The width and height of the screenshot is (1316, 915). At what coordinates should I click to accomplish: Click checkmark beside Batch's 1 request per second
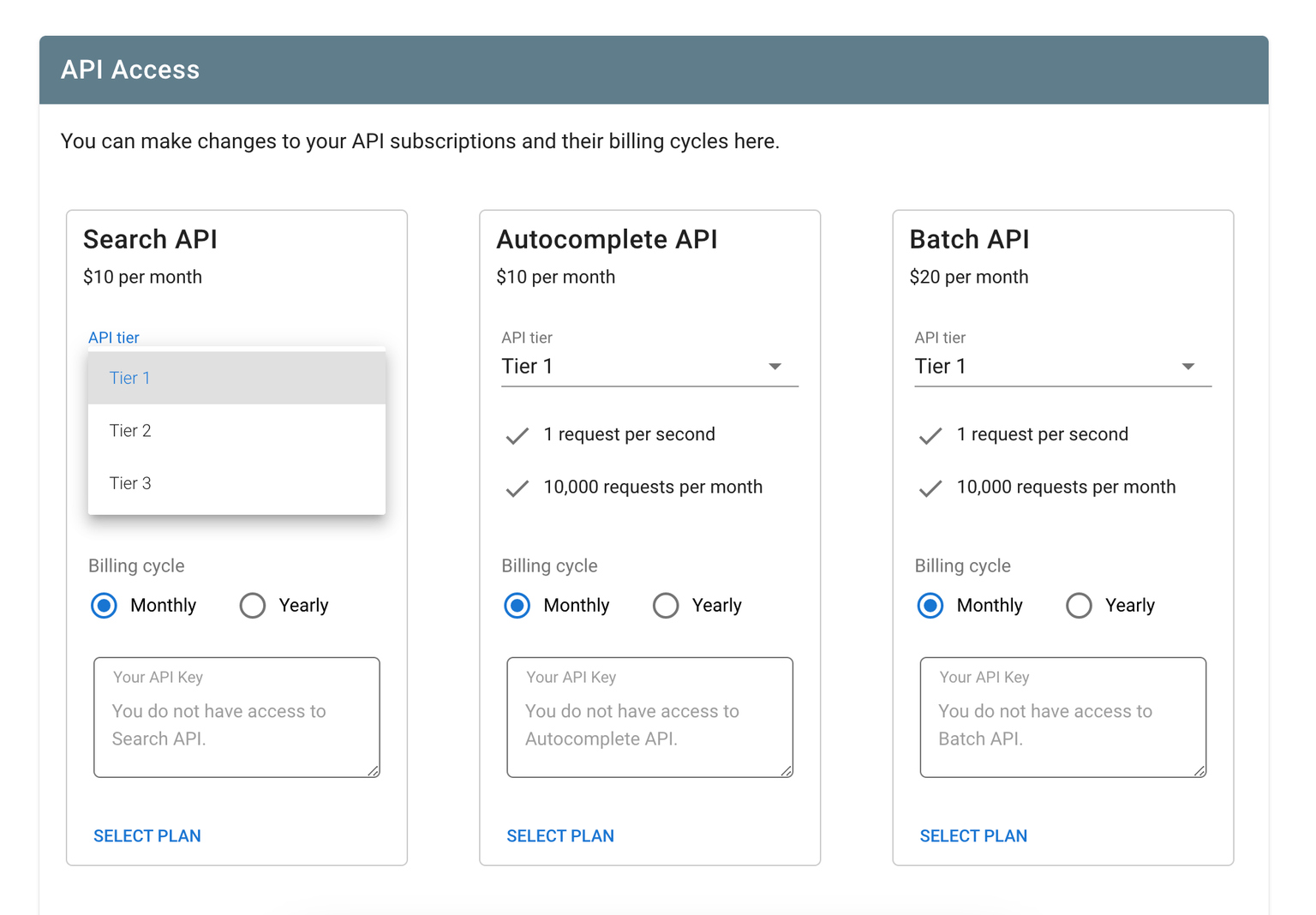click(x=930, y=435)
